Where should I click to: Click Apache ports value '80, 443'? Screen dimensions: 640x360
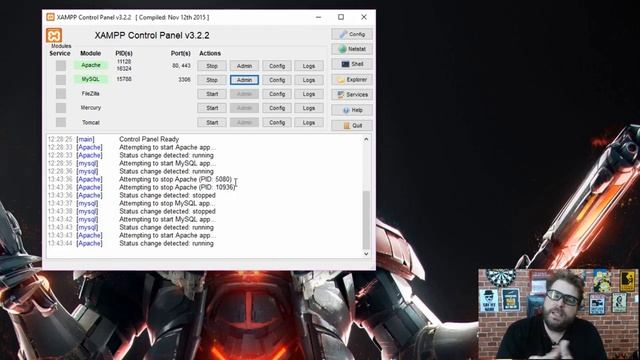pyautogui.click(x=181, y=65)
